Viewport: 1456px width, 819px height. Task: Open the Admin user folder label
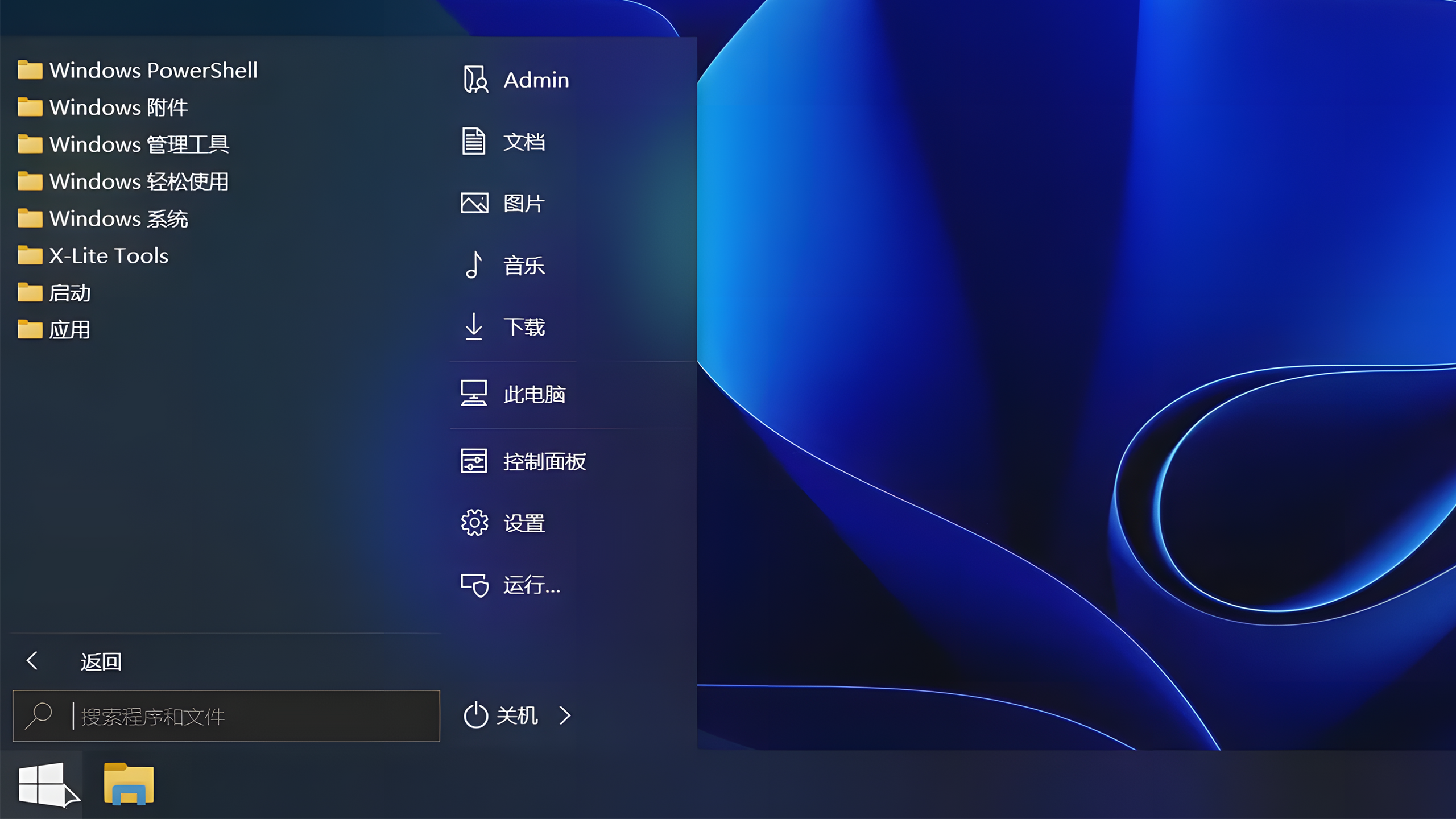(x=536, y=80)
